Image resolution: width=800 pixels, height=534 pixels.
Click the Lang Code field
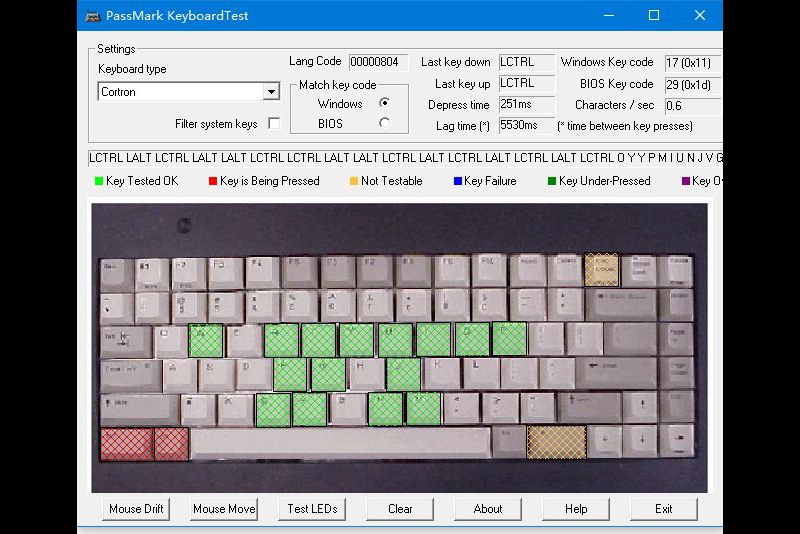point(379,62)
